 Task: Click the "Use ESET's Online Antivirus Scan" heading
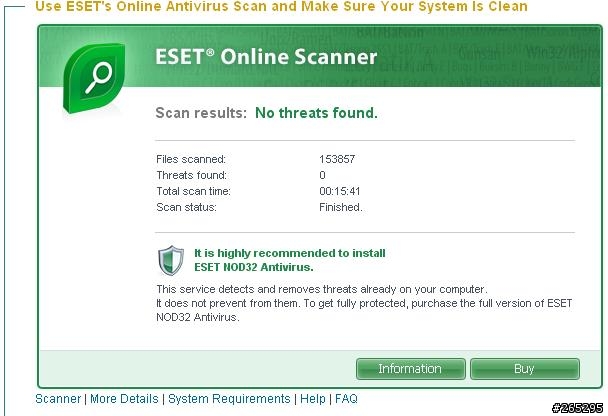point(281,6)
